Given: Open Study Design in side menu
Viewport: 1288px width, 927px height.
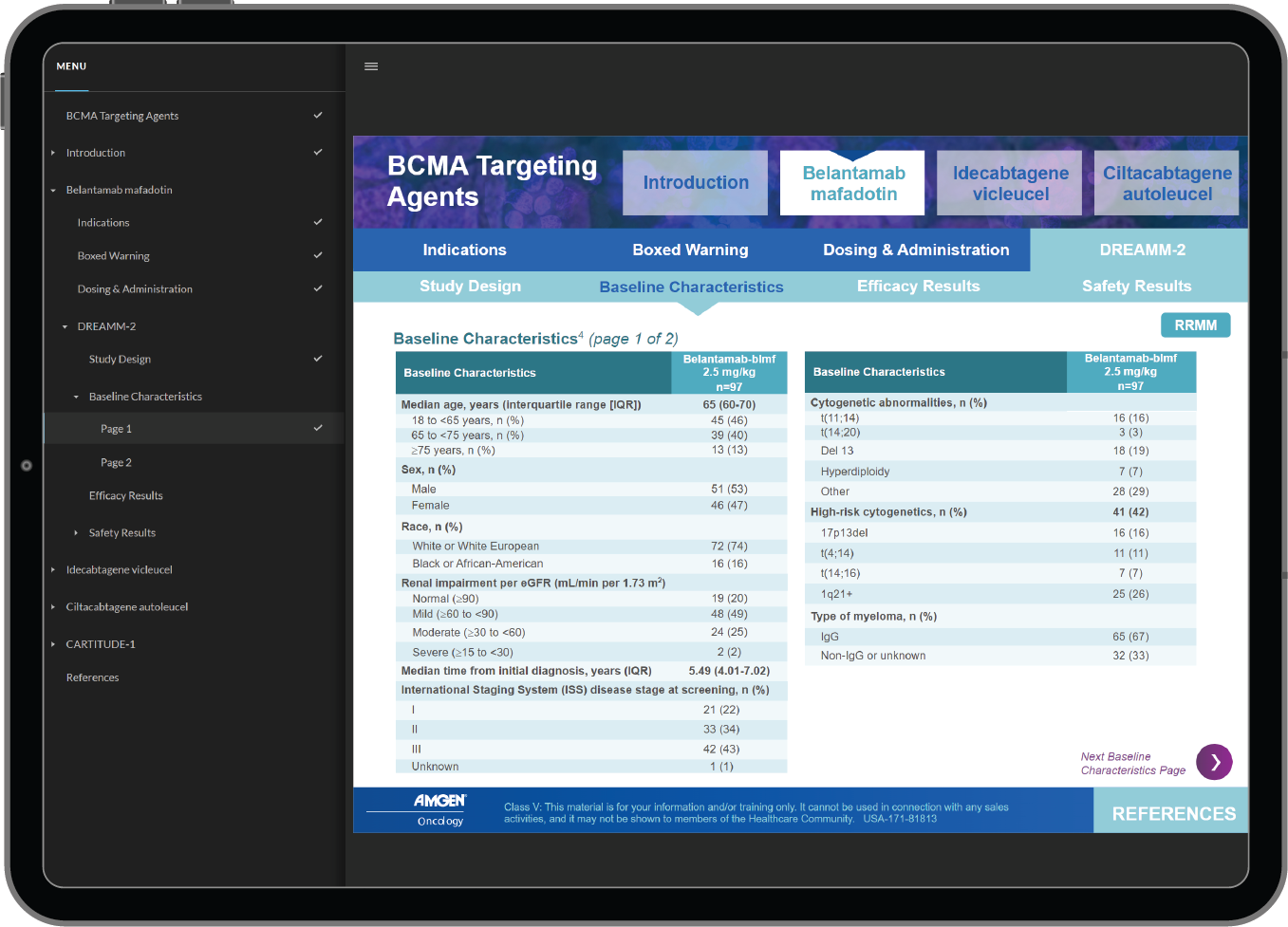Looking at the screenshot, I should click(x=120, y=360).
